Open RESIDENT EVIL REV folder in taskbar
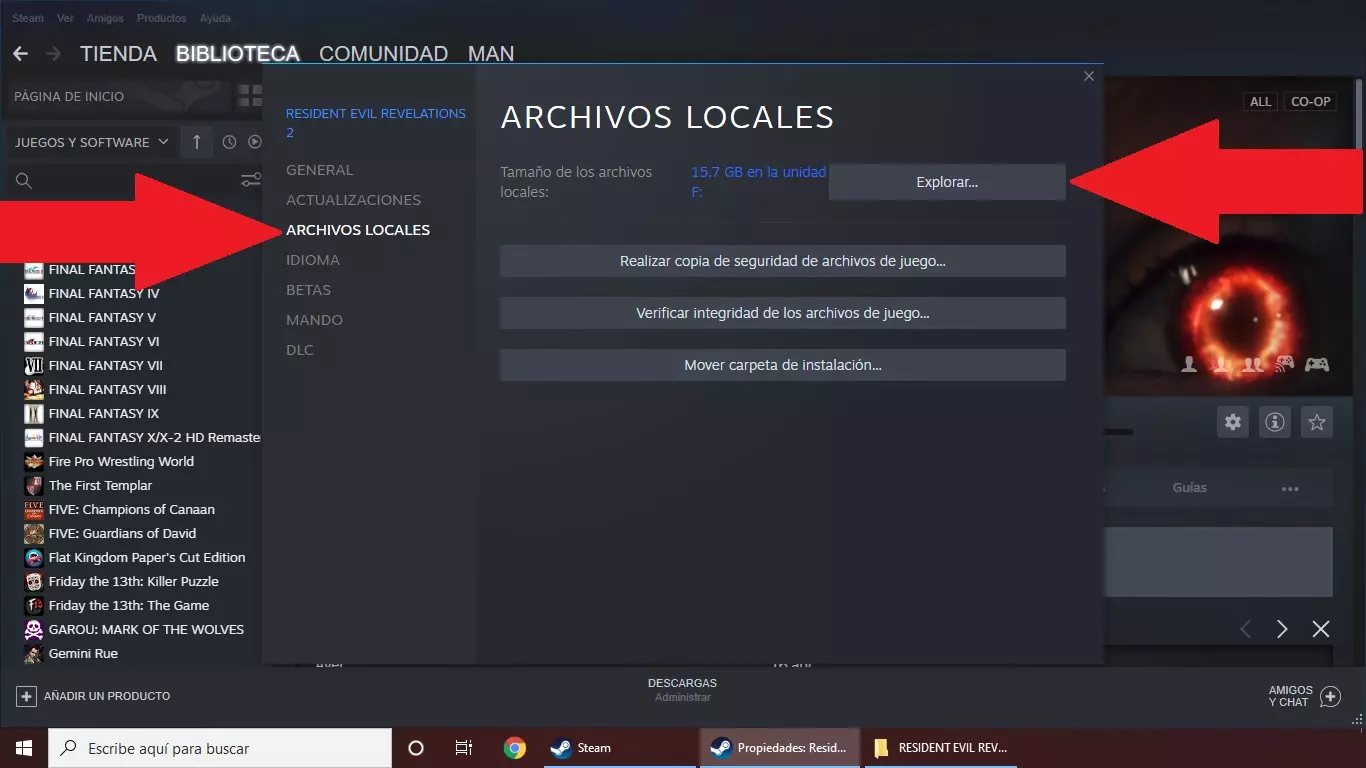1366x768 pixels. click(941, 748)
